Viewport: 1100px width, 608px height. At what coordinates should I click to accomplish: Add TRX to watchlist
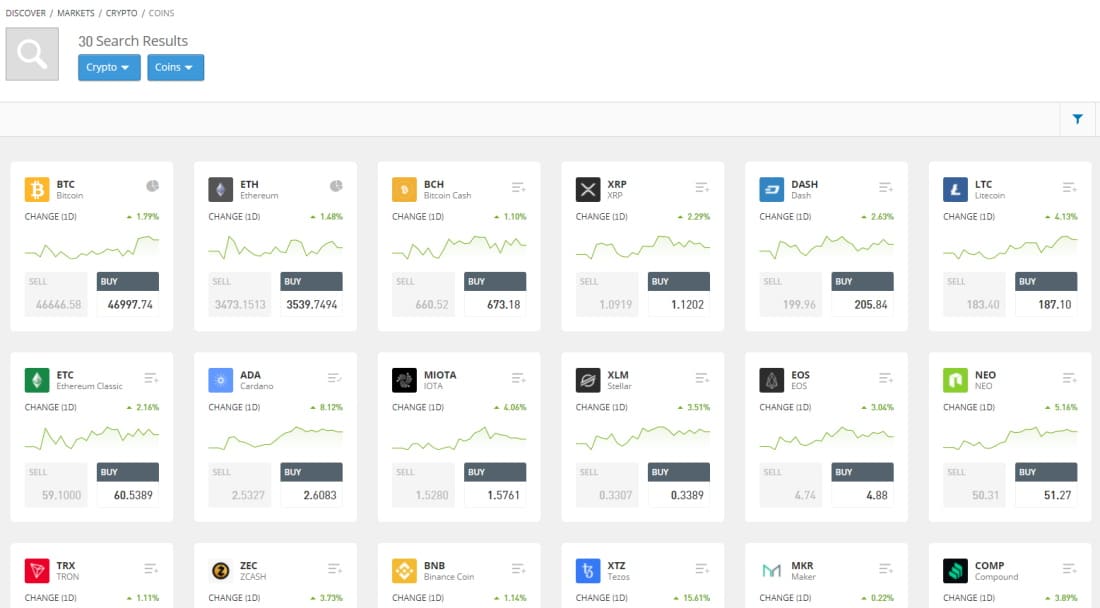[152, 569]
